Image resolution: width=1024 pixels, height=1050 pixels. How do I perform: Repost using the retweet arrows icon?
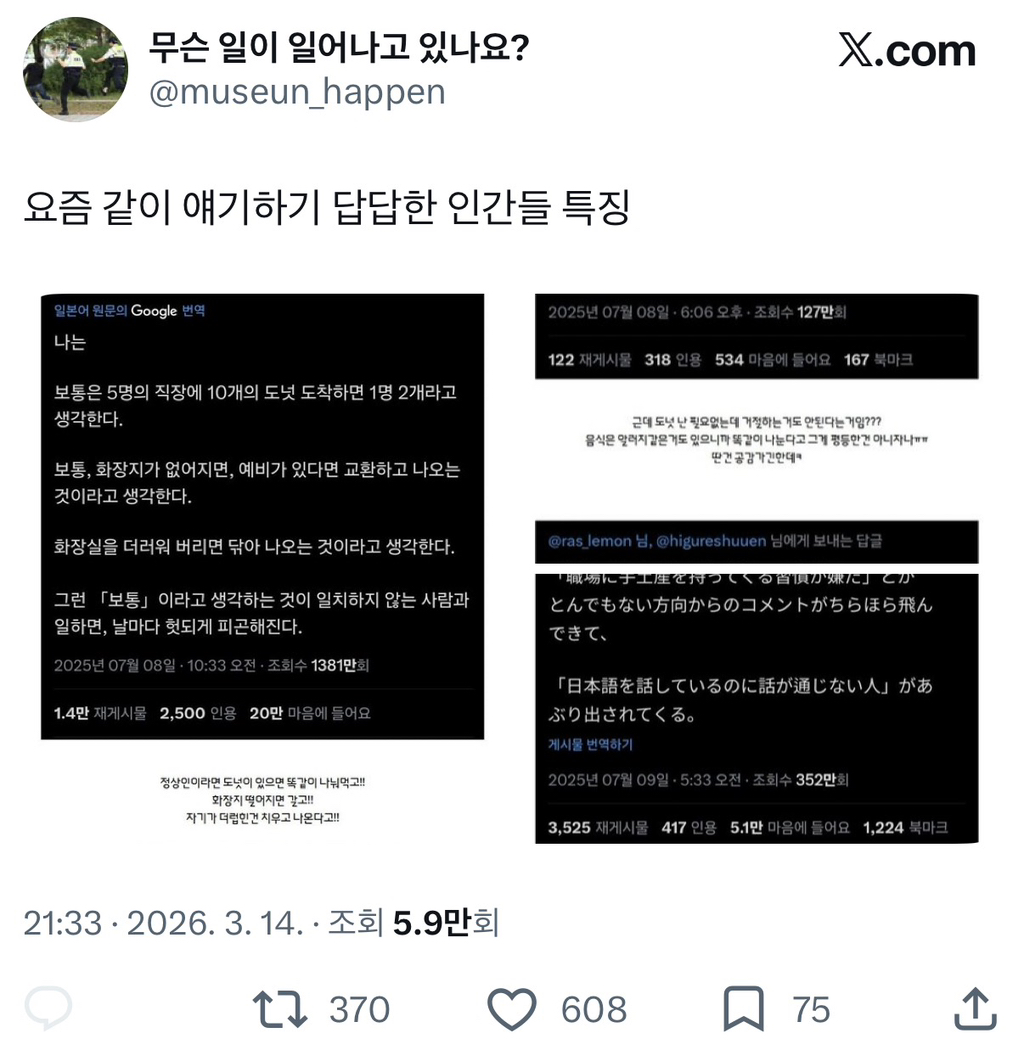[280, 1009]
